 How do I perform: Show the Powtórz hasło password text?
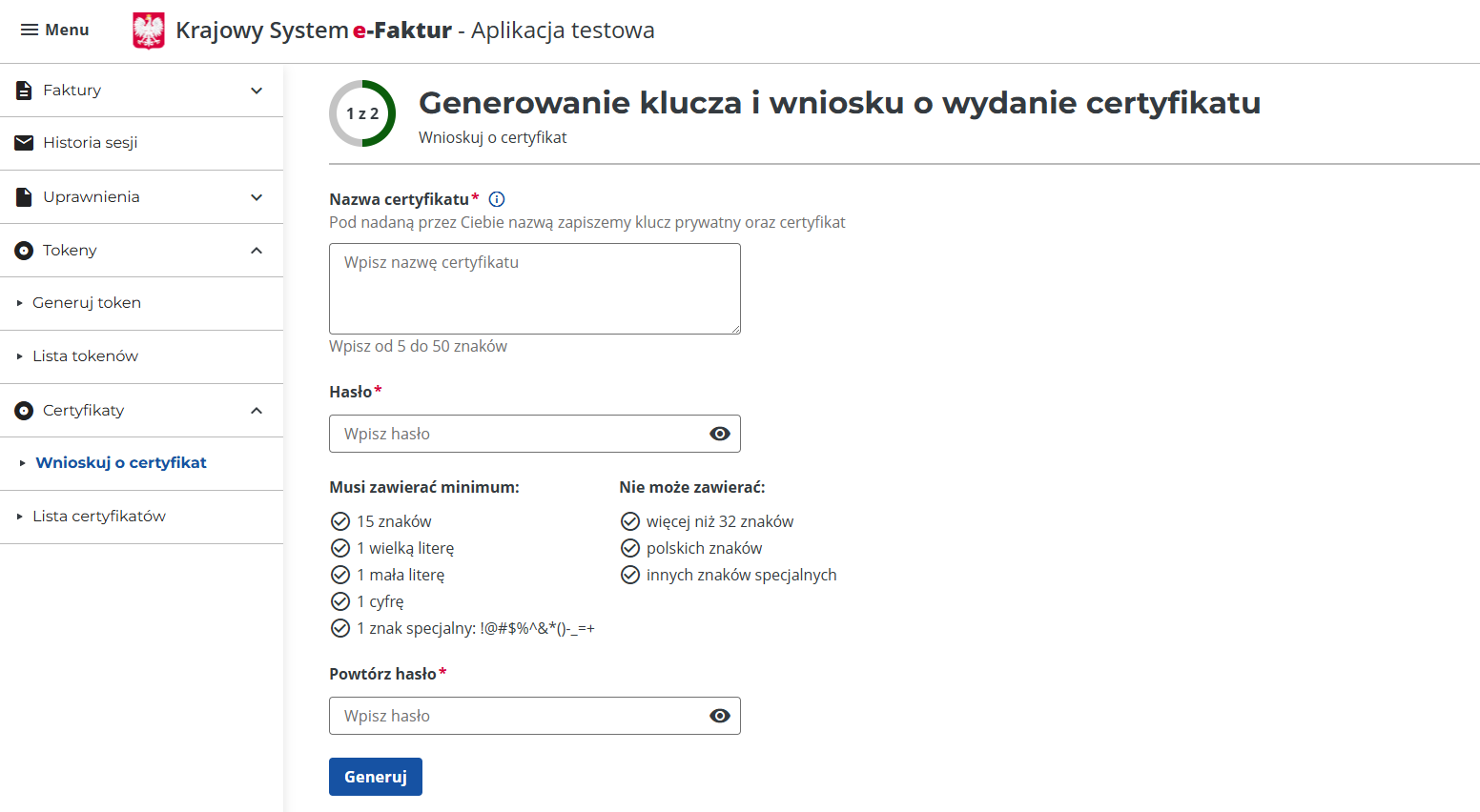(x=720, y=716)
